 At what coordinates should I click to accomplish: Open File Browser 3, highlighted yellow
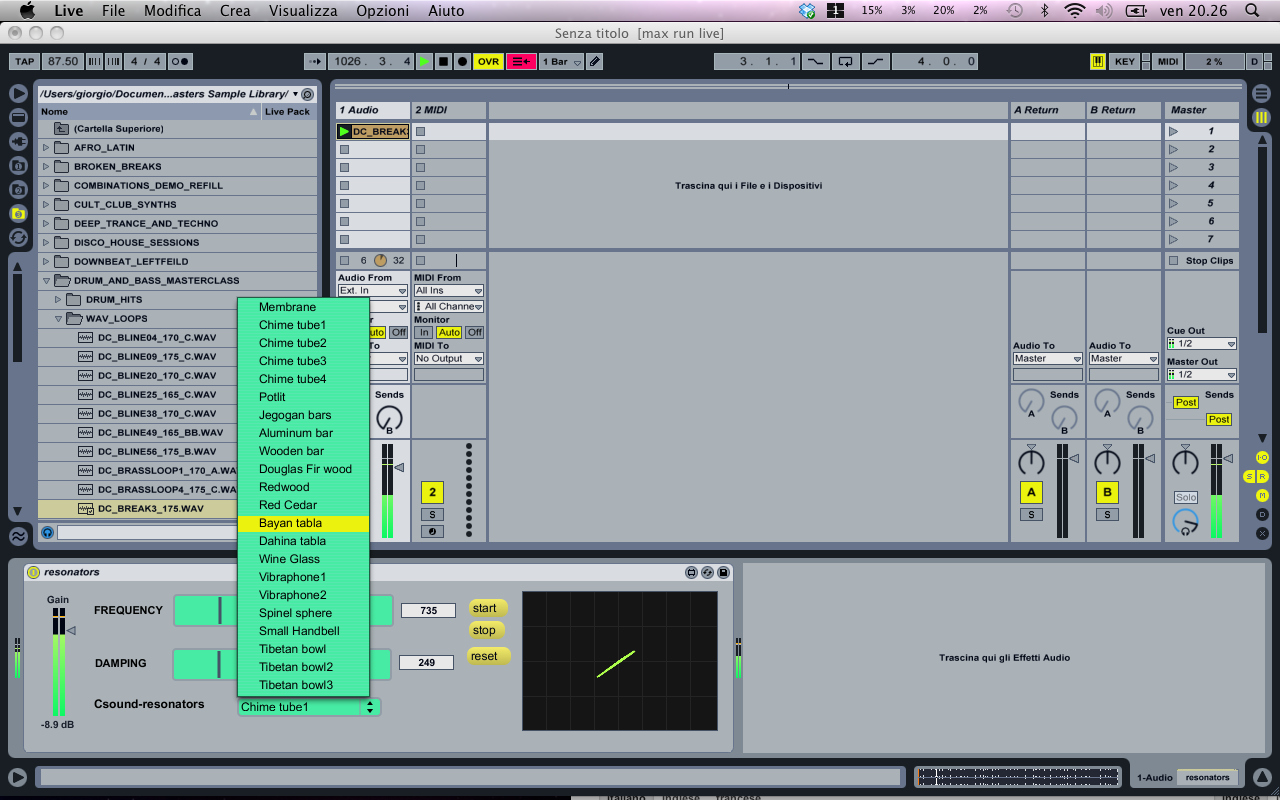18,213
